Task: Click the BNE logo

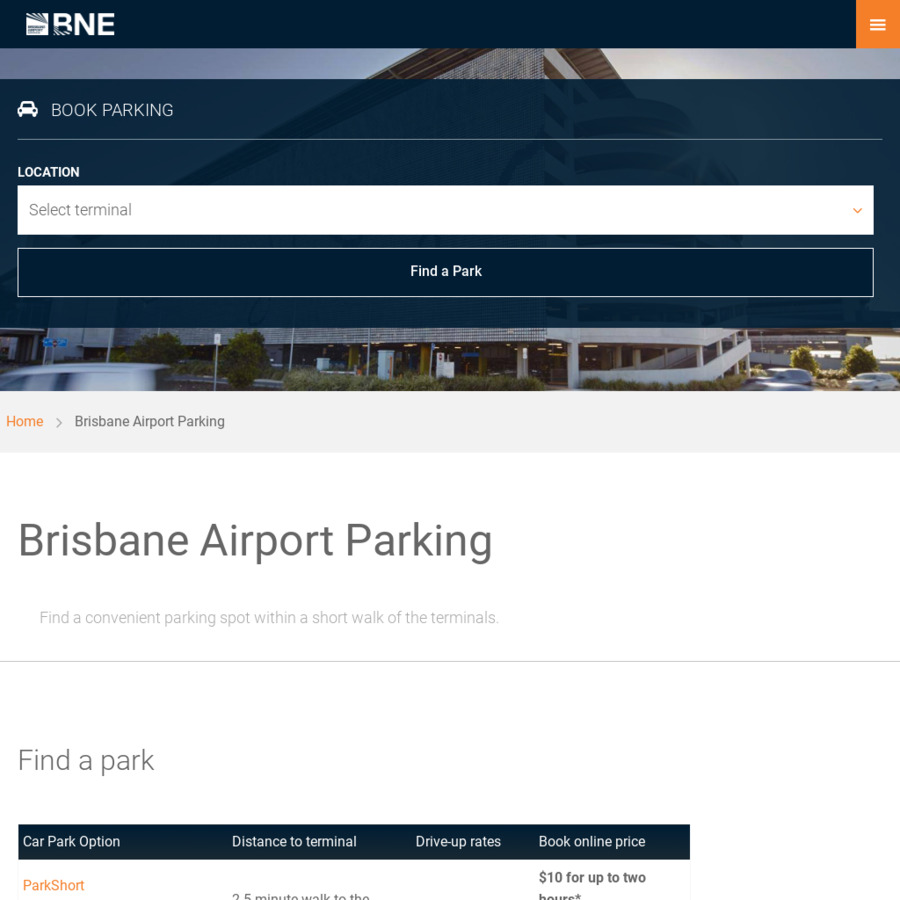Action: [70, 24]
